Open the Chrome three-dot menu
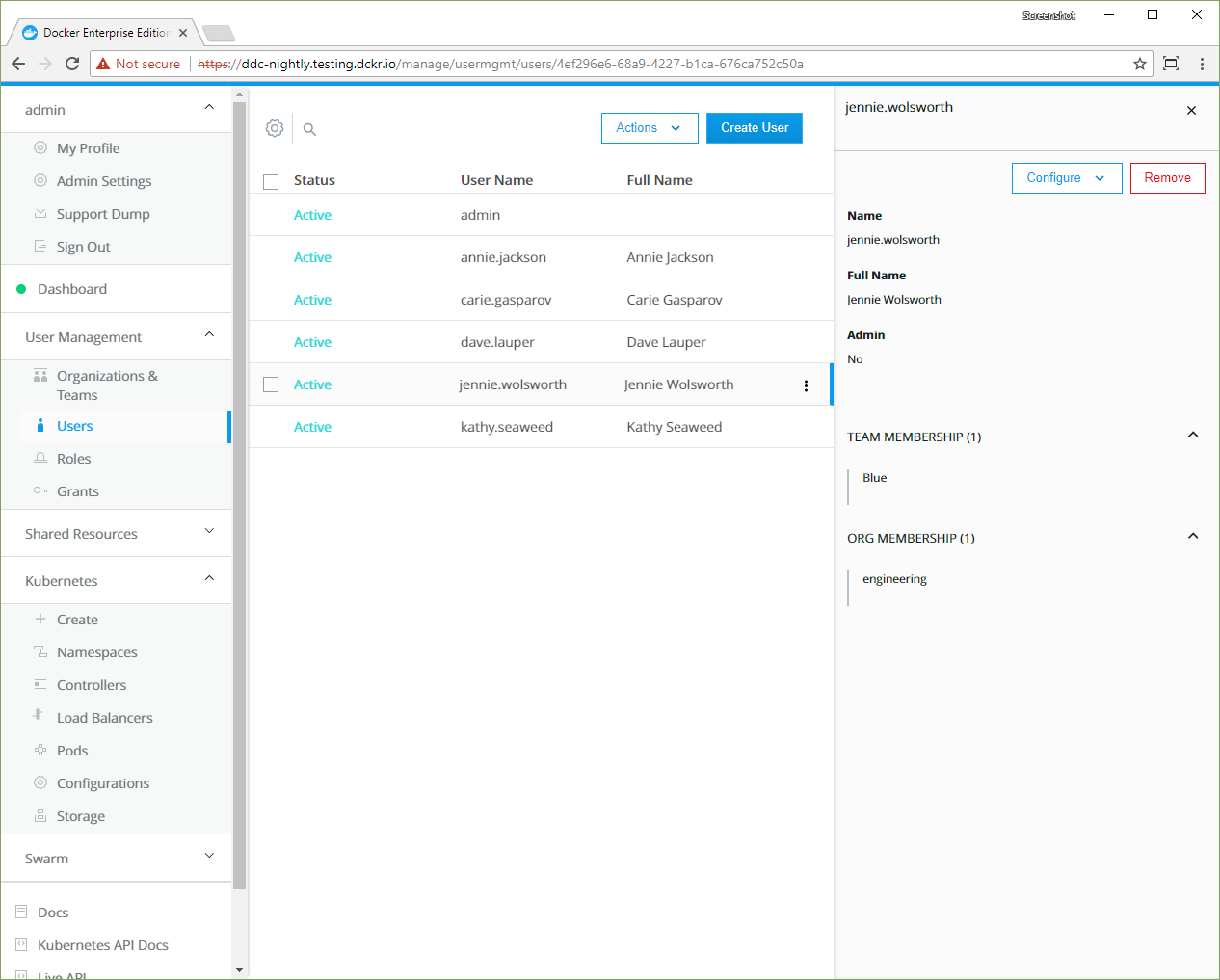 pos(1202,64)
